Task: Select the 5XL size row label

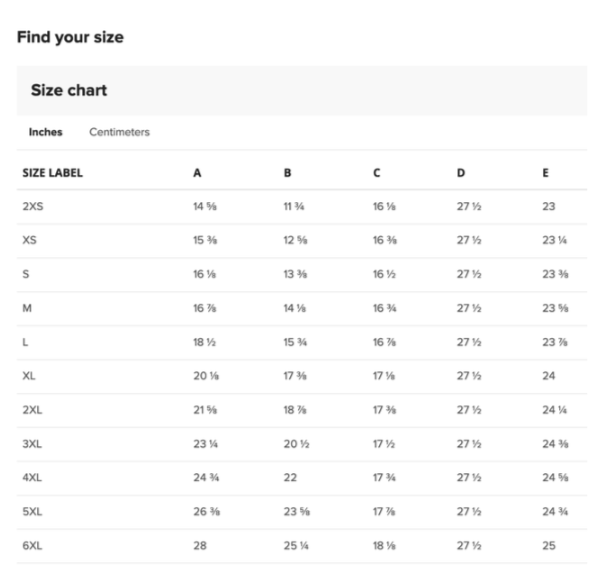Action: (x=31, y=513)
